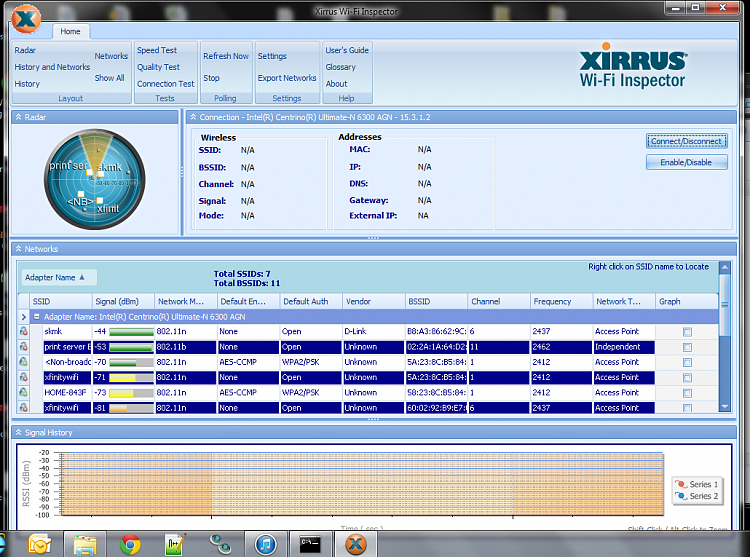Stop polling
Viewport: 750px width, 557px height.
point(211,78)
